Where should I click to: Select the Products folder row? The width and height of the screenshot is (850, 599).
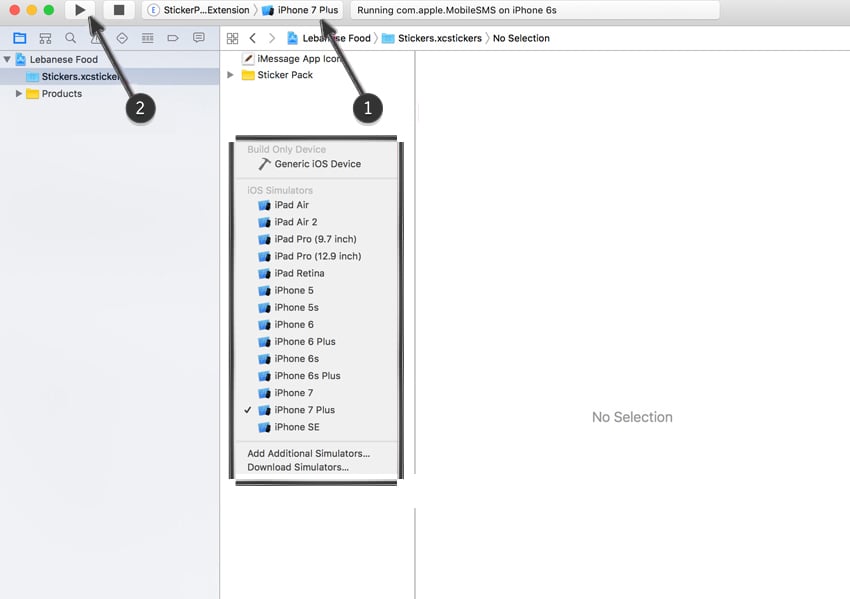pos(110,93)
